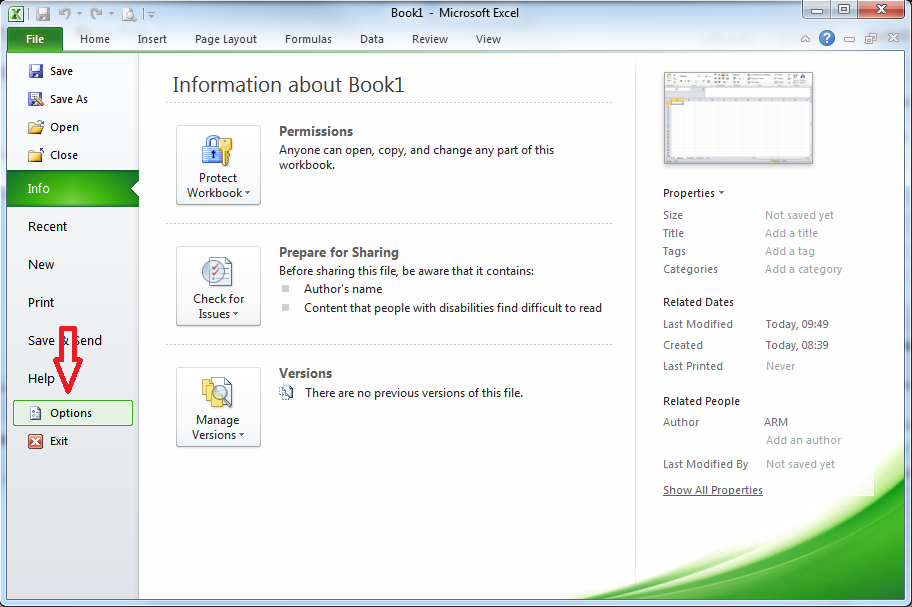Open Customize Quick Access Toolbar dropdown
912x607 pixels.
[151, 15]
